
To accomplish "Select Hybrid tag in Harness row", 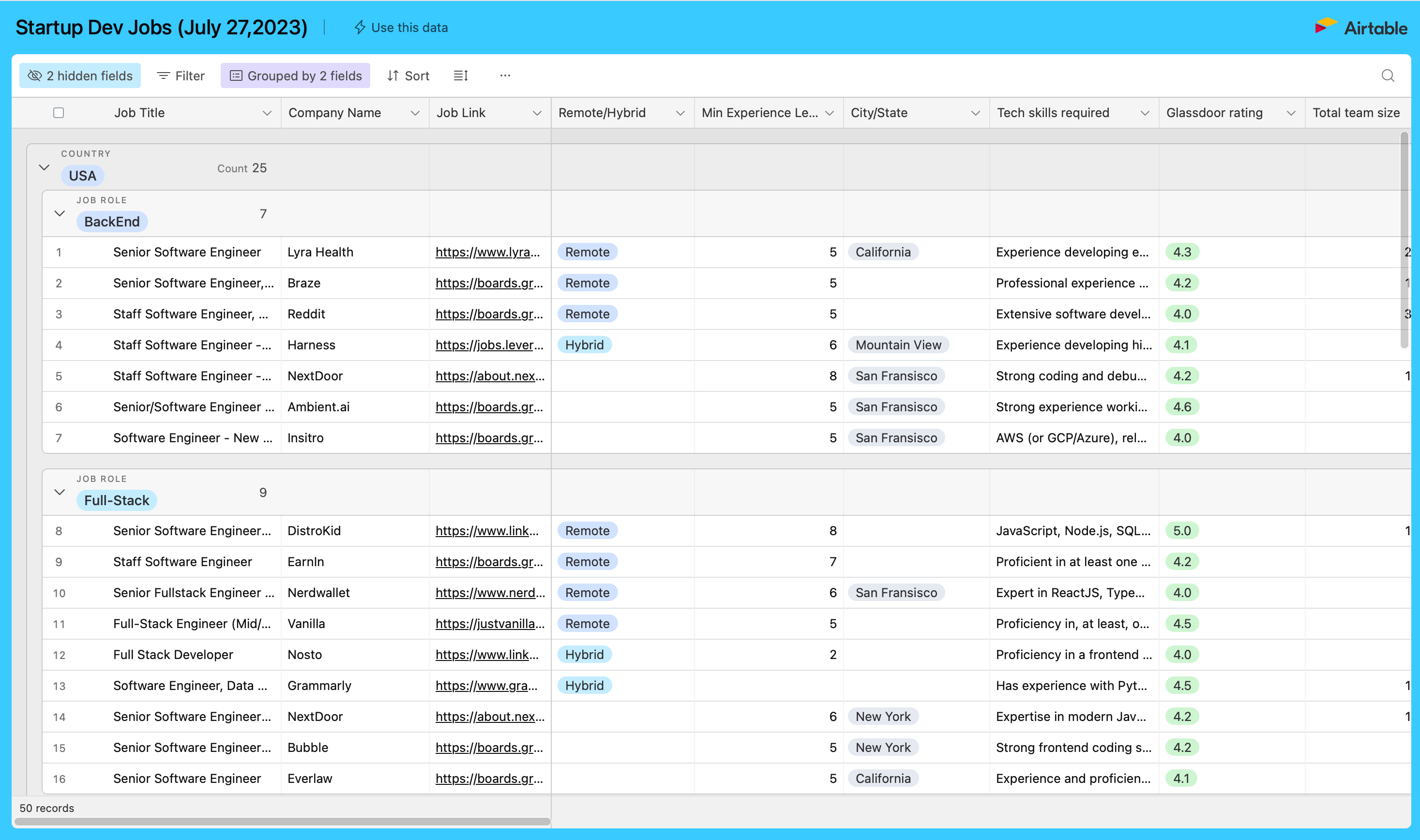I will [584, 345].
